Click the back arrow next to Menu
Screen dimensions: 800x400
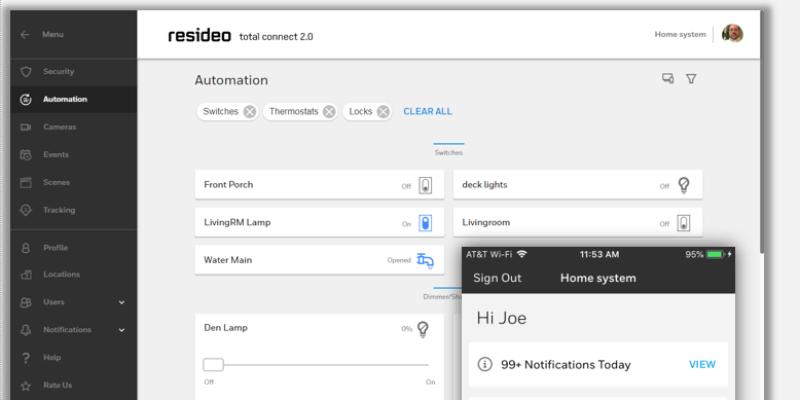coord(25,34)
